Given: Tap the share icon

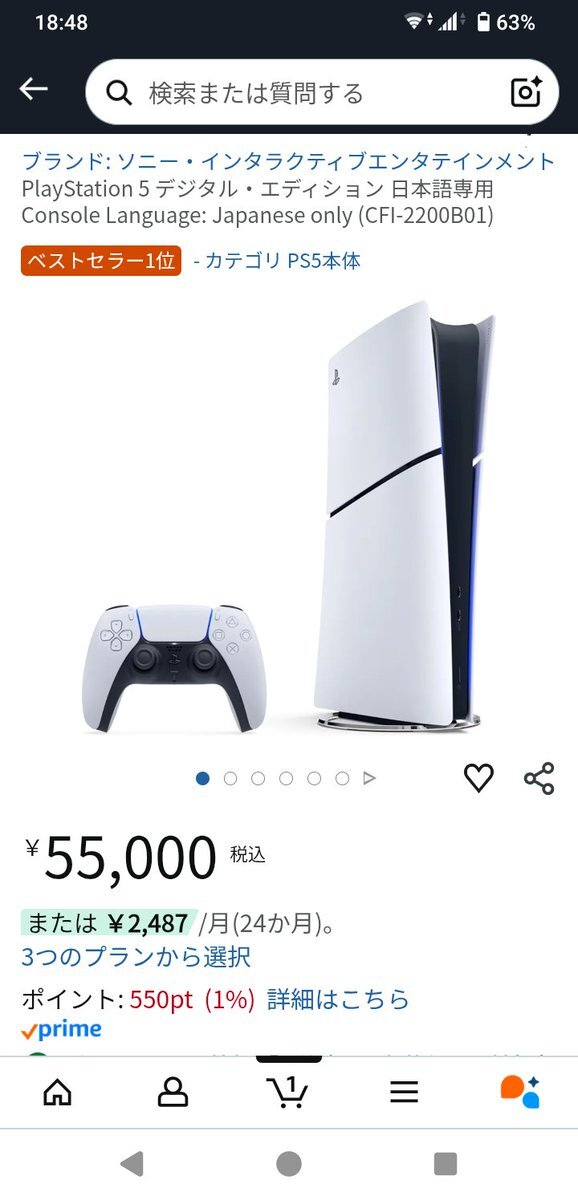Looking at the screenshot, I should (x=539, y=778).
